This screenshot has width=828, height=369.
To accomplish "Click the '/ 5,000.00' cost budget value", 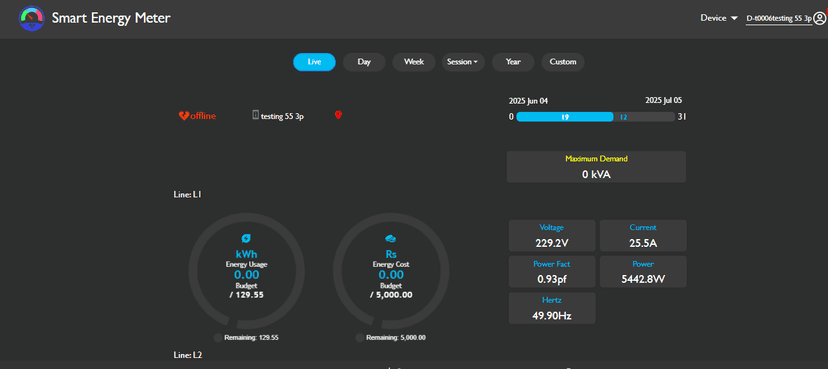I will 391,295.
